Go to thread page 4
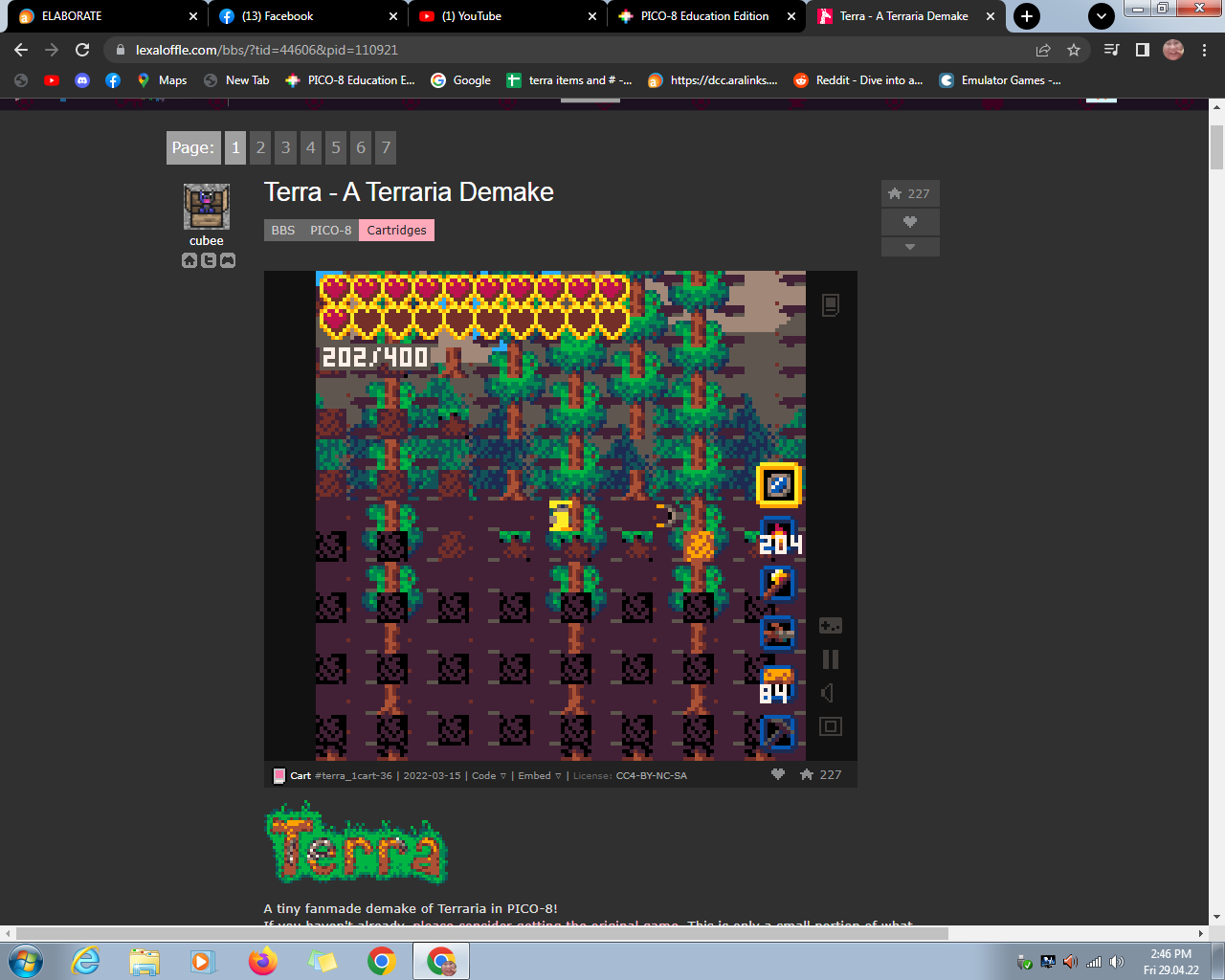This screenshot has height=980, width=1225. coord(311,147)
